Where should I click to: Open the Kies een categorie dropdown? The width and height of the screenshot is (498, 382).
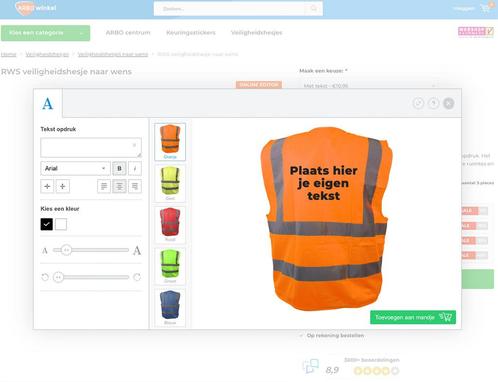(x=45, y=33)
